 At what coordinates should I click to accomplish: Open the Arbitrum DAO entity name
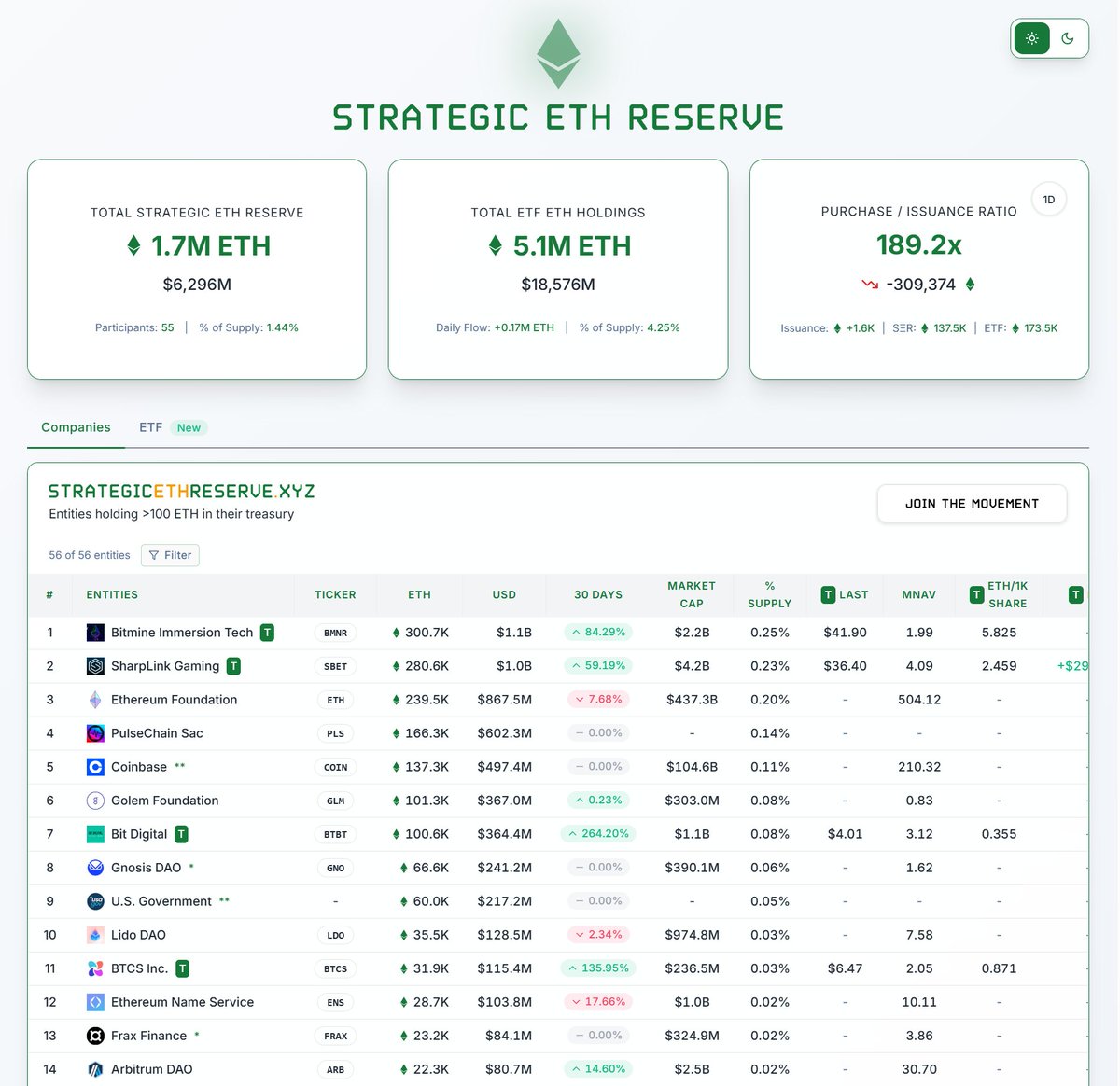pyautogui.click(x=151, y=1069)
